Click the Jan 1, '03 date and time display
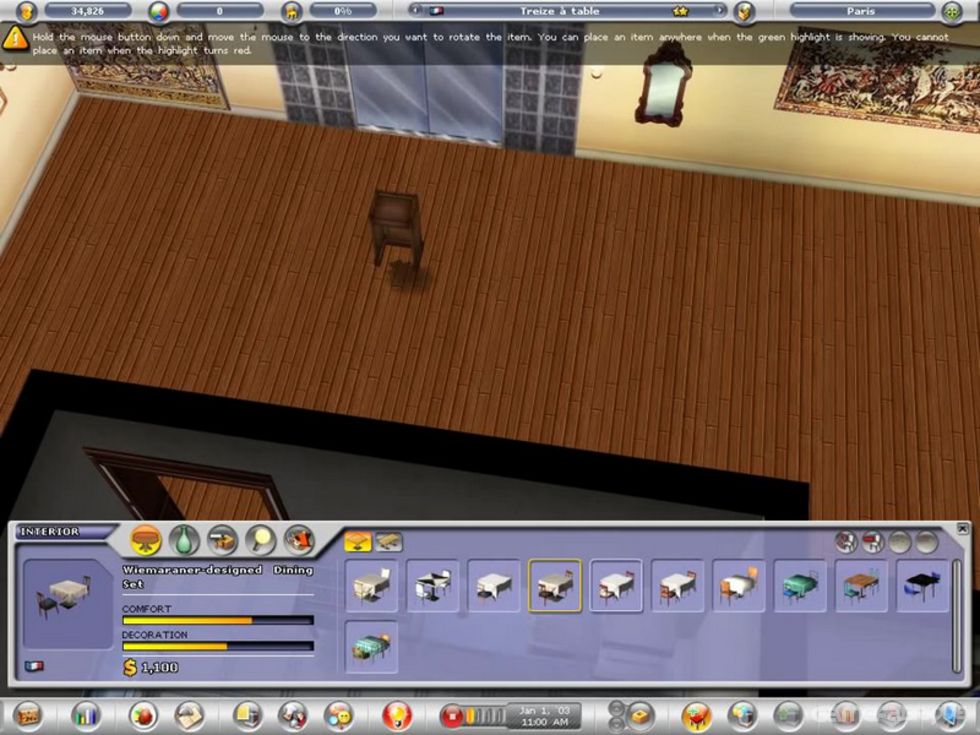980x735 pixels. click(x=544, y=716)
